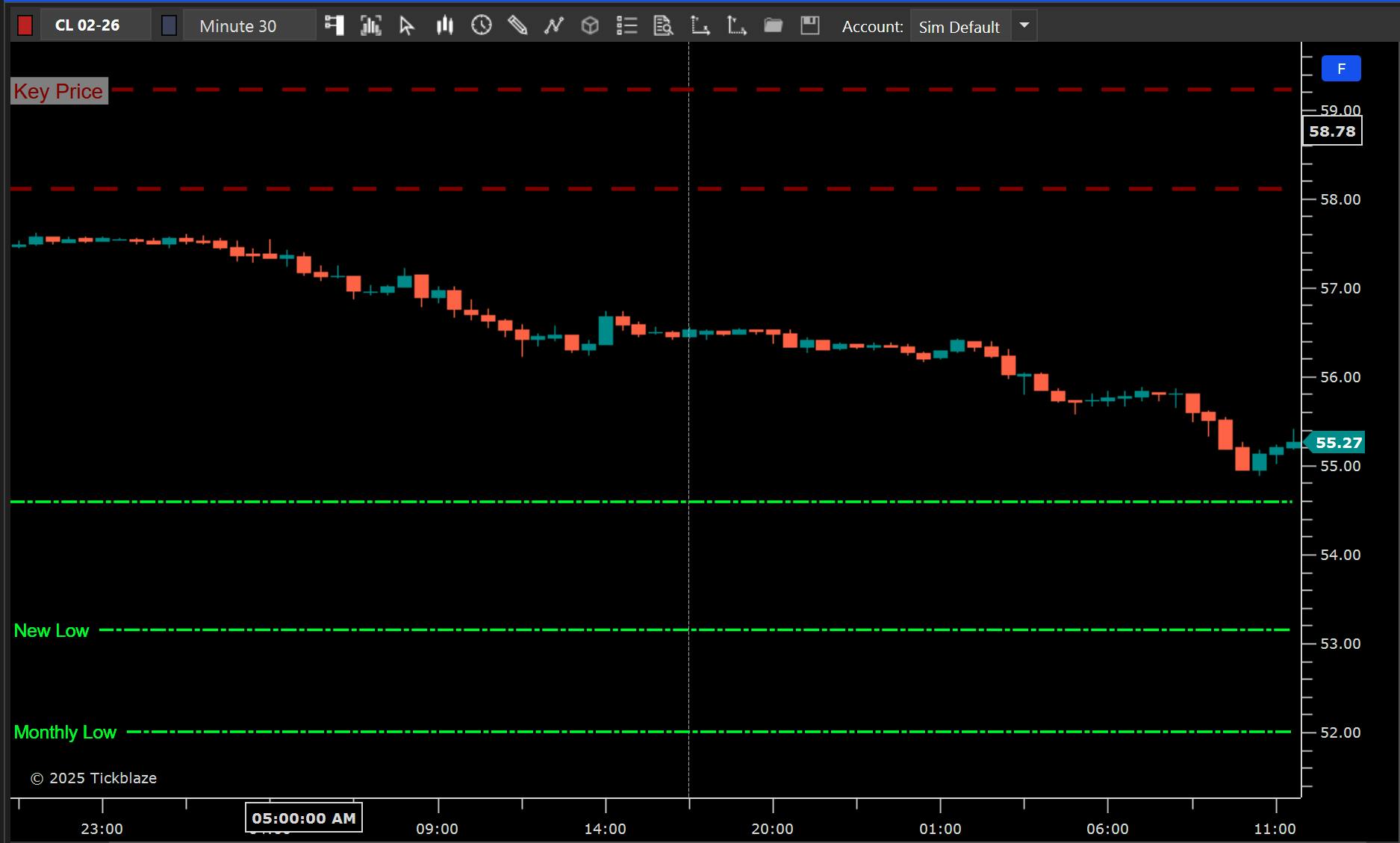1400x843 pixels.
Task: Toggle the second axis scale tool
Action: pos(736,25)
